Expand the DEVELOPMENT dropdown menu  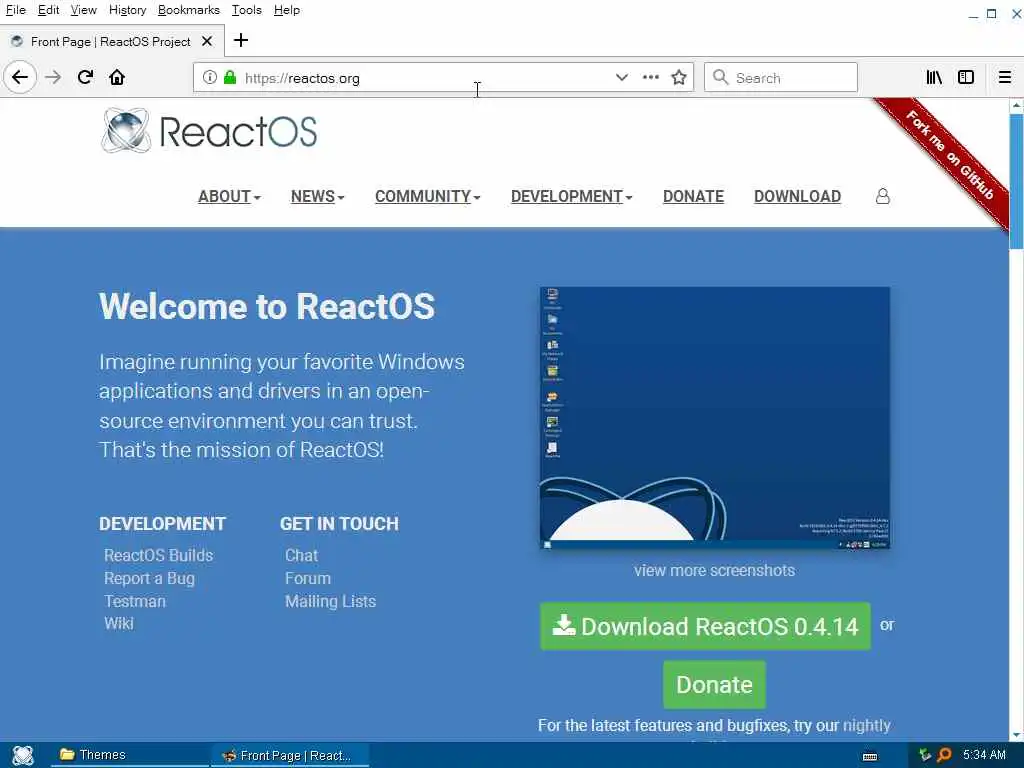click(571, 197)
